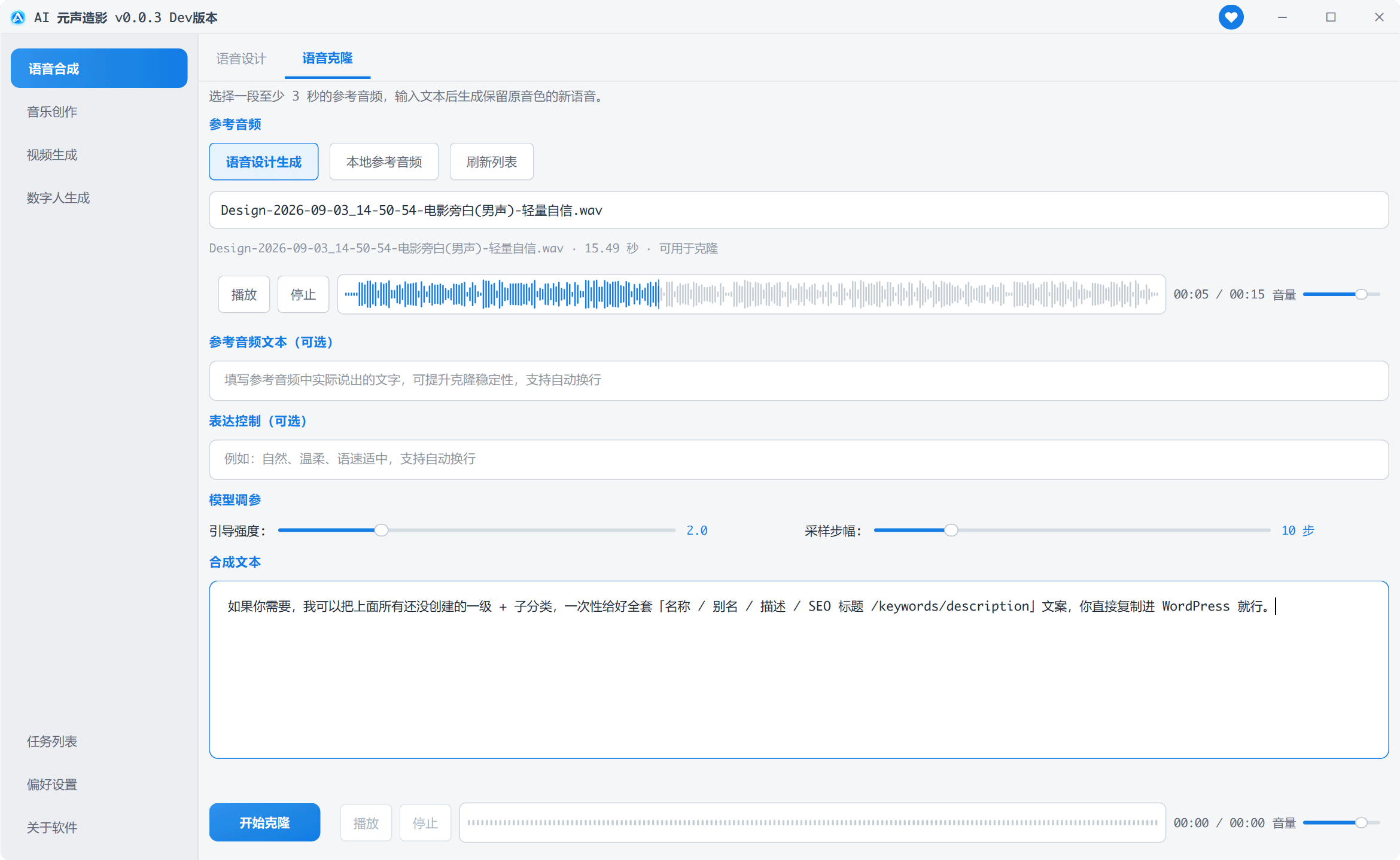The image size is (1400, 860).
Task: Play the reference audio
Action: 244,295
